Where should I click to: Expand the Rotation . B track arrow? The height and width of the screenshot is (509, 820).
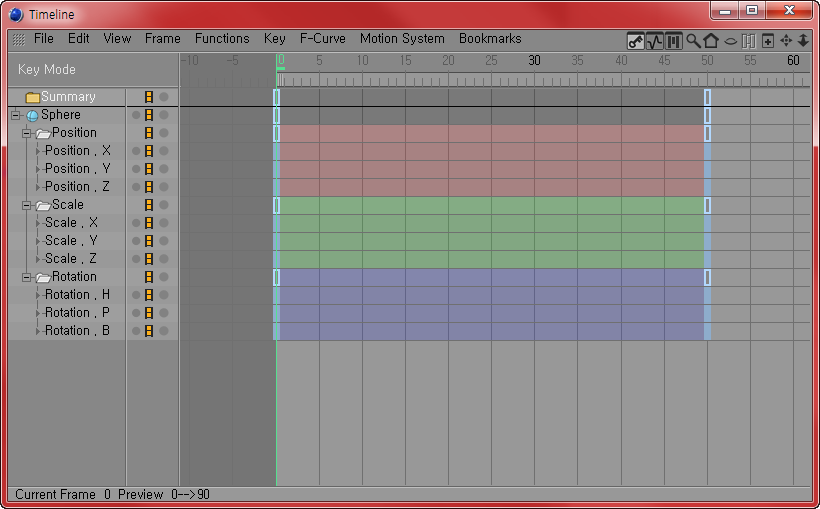point(38,331)
